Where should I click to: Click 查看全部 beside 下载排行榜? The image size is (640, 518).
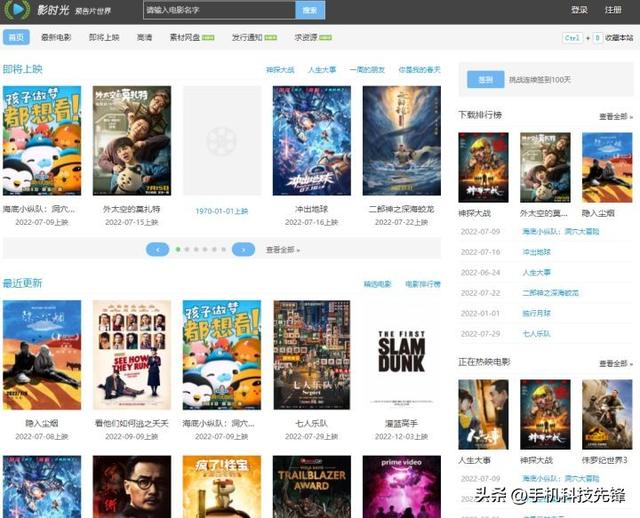tap(616, 117)
